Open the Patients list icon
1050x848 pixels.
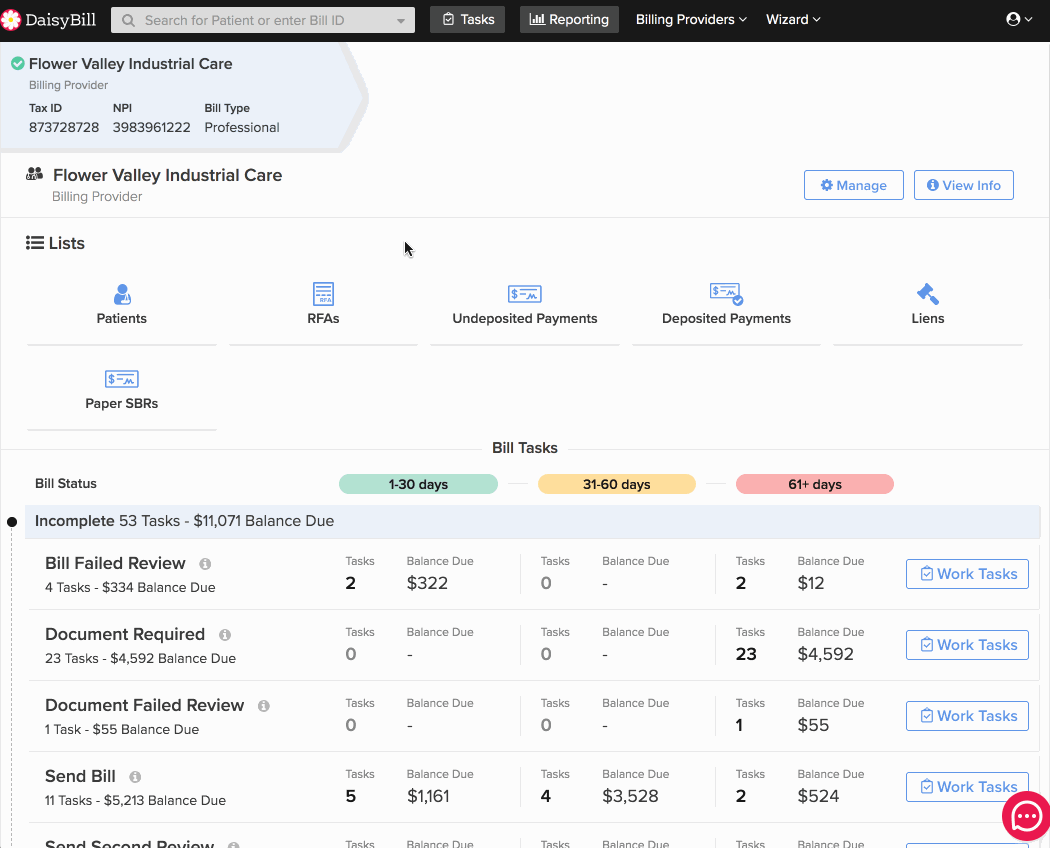pos(122,294)
